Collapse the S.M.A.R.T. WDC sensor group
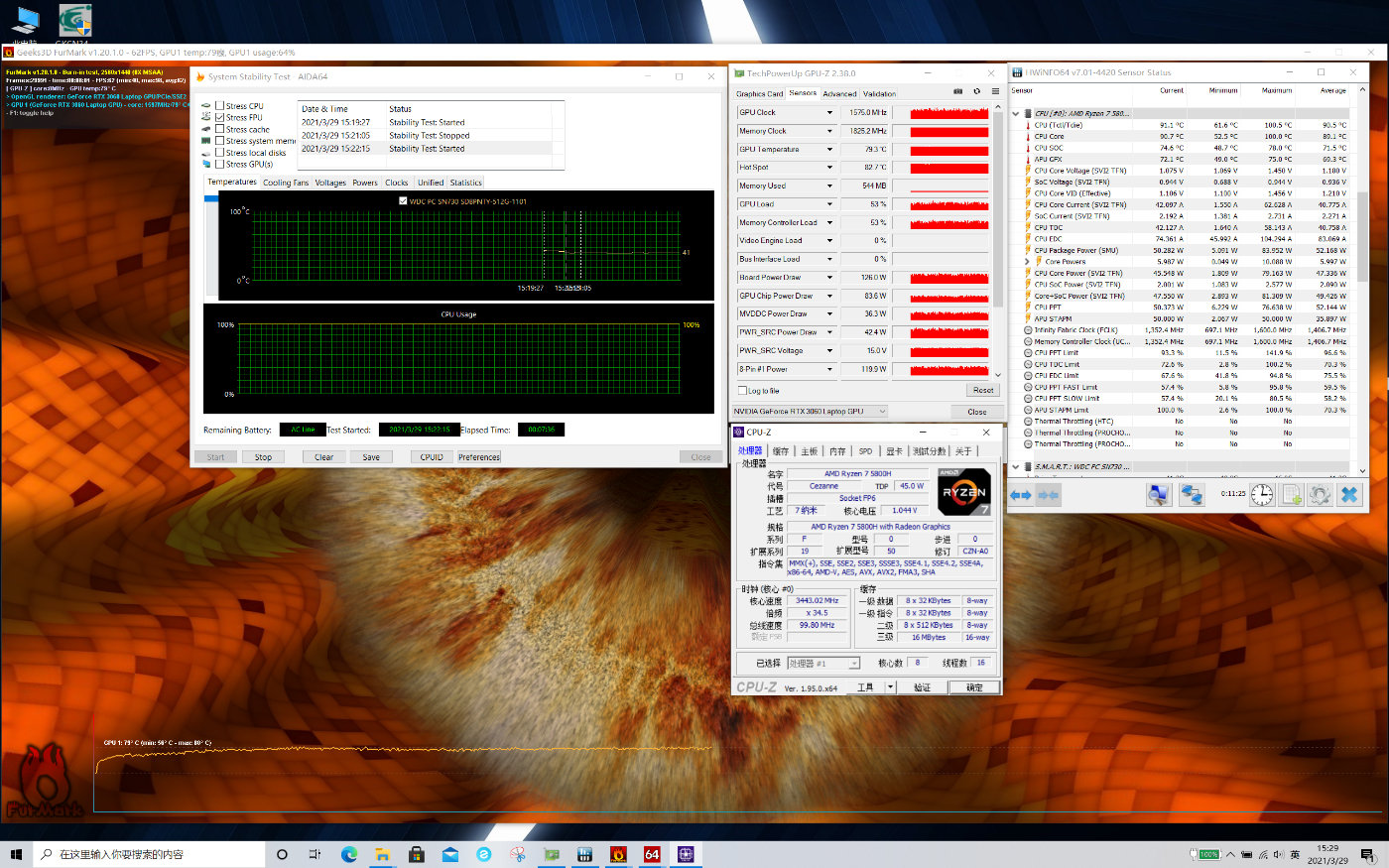 (1015, 466)
